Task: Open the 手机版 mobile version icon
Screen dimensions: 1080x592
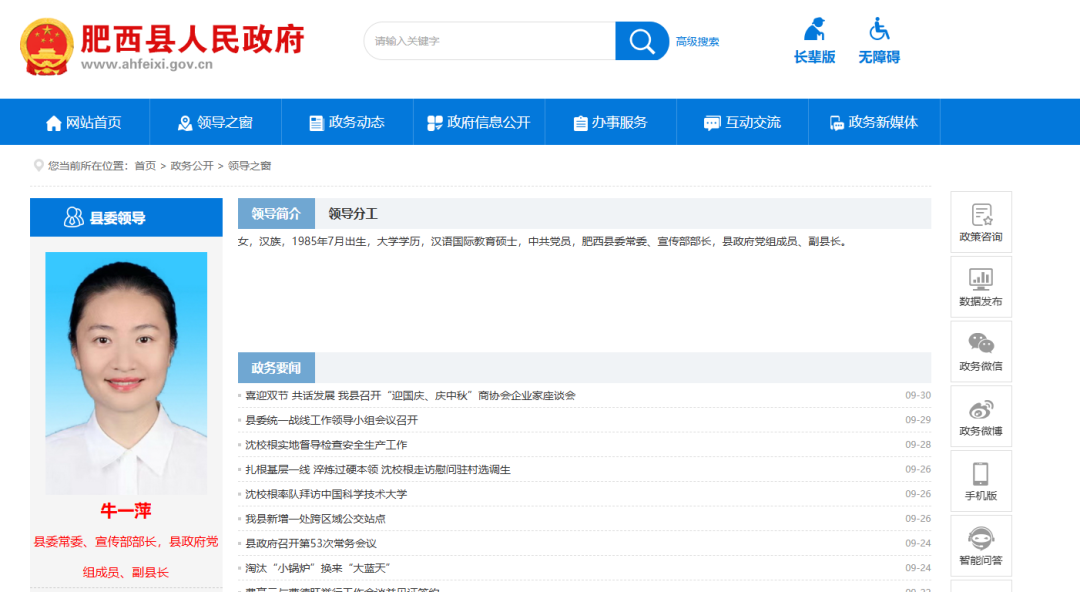Action: [x=981, y=481]
